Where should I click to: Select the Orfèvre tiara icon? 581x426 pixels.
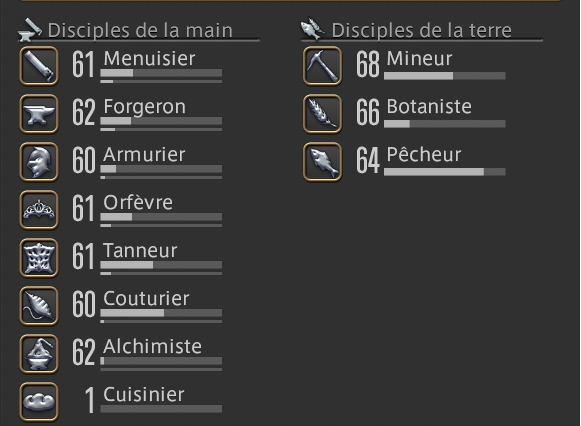click(x=39, y=210)
